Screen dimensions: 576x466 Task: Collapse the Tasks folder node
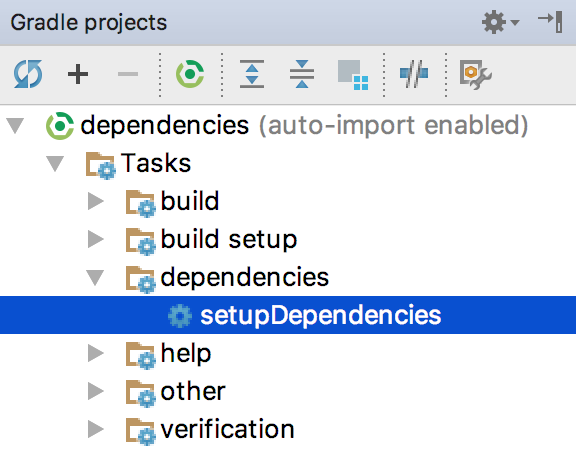point(55,163)
